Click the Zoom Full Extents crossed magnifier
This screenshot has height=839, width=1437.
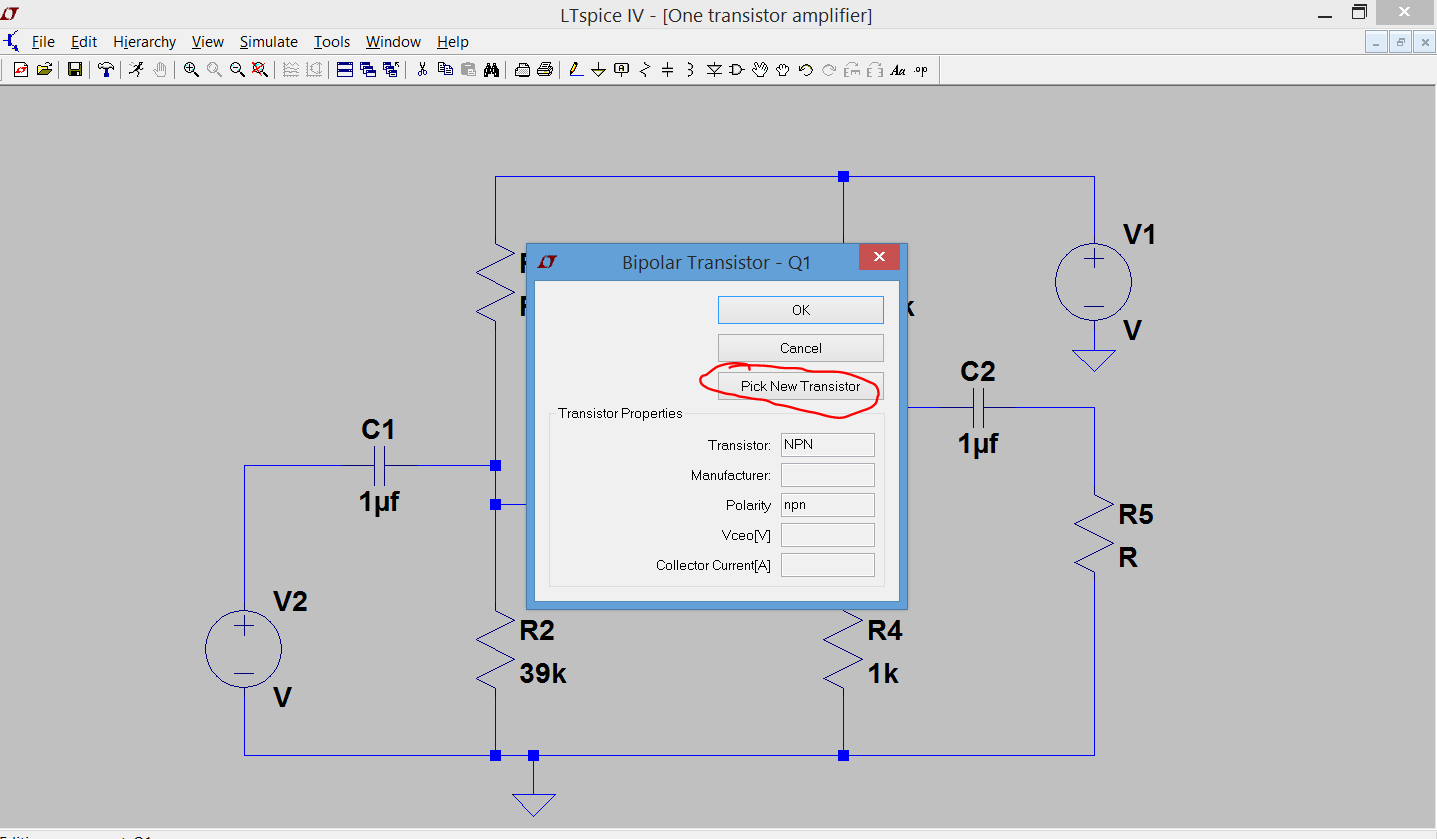(260, 70)
